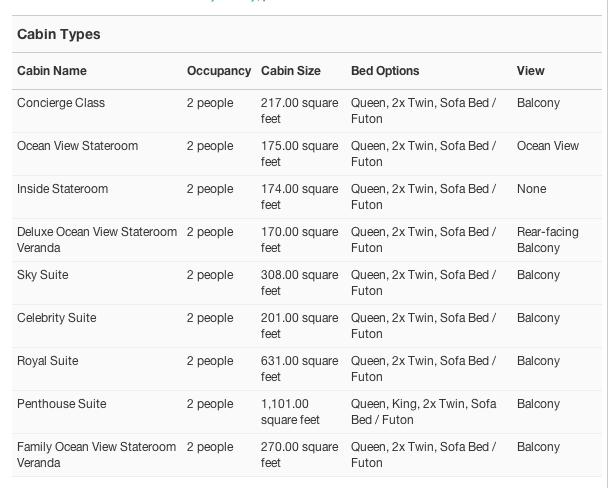Click the Rear-facing Balcony view cell

(x=548, y=240)
